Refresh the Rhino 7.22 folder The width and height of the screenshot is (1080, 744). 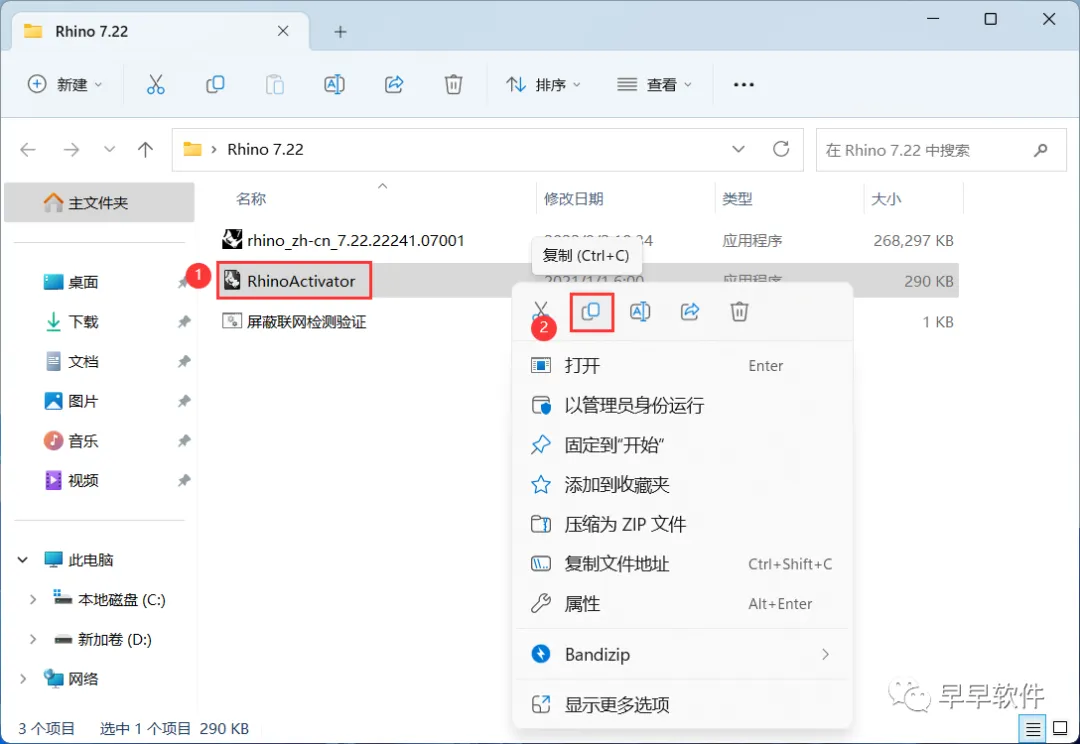point(781,149)
